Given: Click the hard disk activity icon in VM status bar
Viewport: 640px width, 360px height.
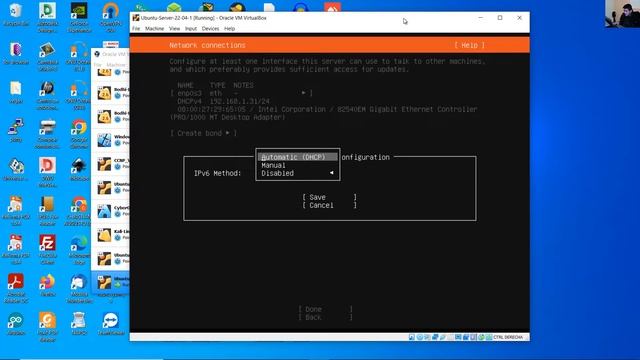Looking at the screenshot, I should 412,337.
